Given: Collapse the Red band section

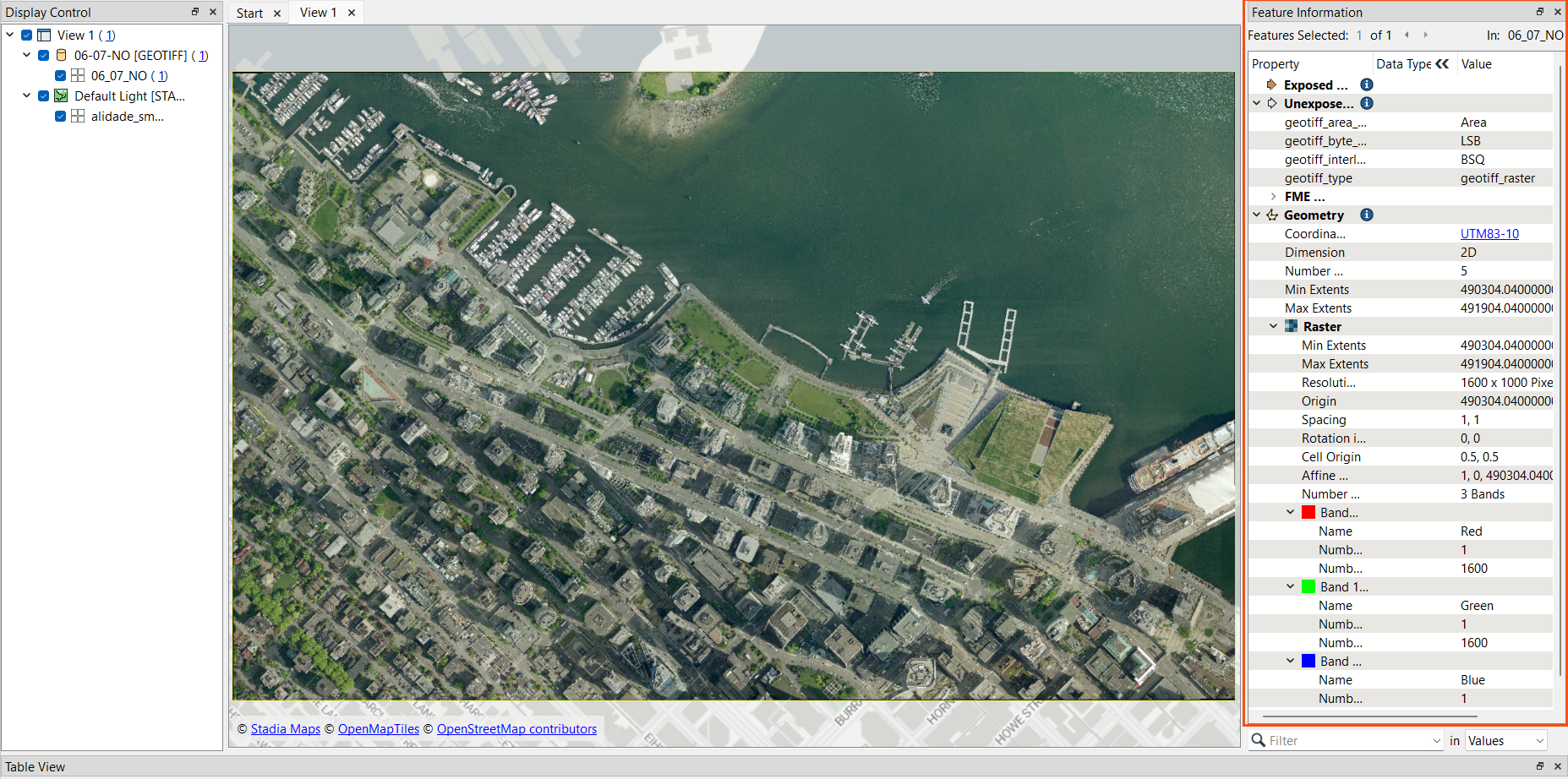Looking at the screenshot, I should pyautogui.click(x=1291, y=512).
